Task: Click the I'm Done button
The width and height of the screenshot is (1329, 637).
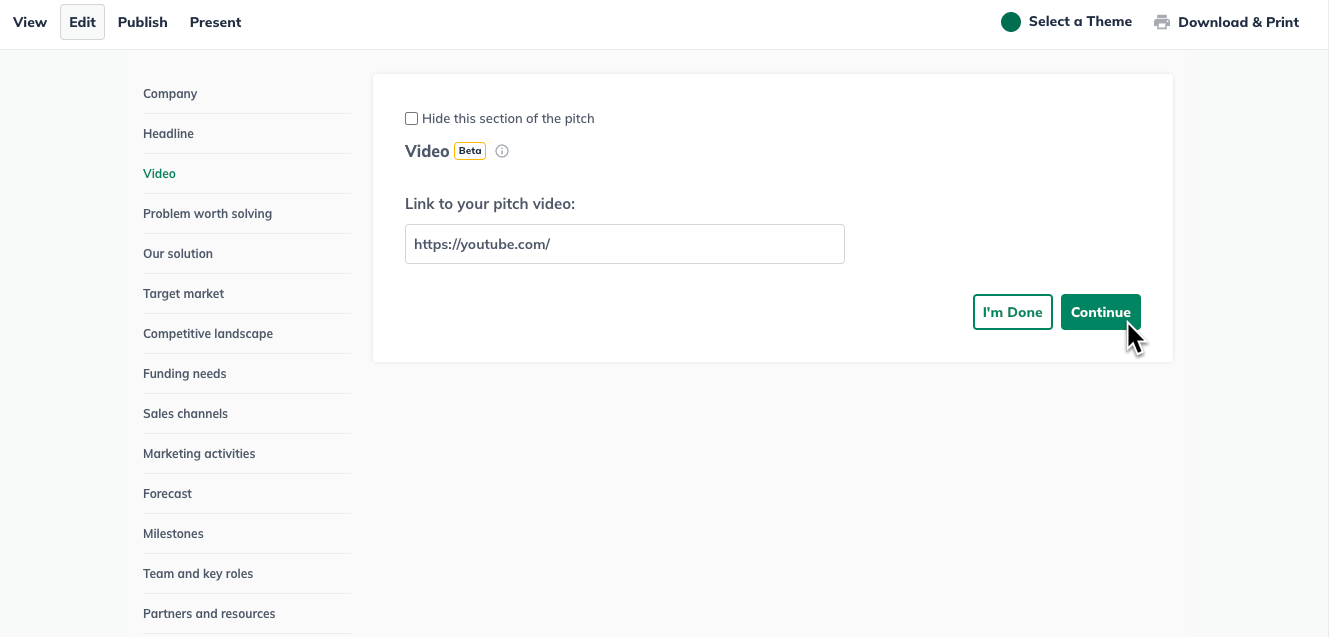Action: tap(1013, 312)
